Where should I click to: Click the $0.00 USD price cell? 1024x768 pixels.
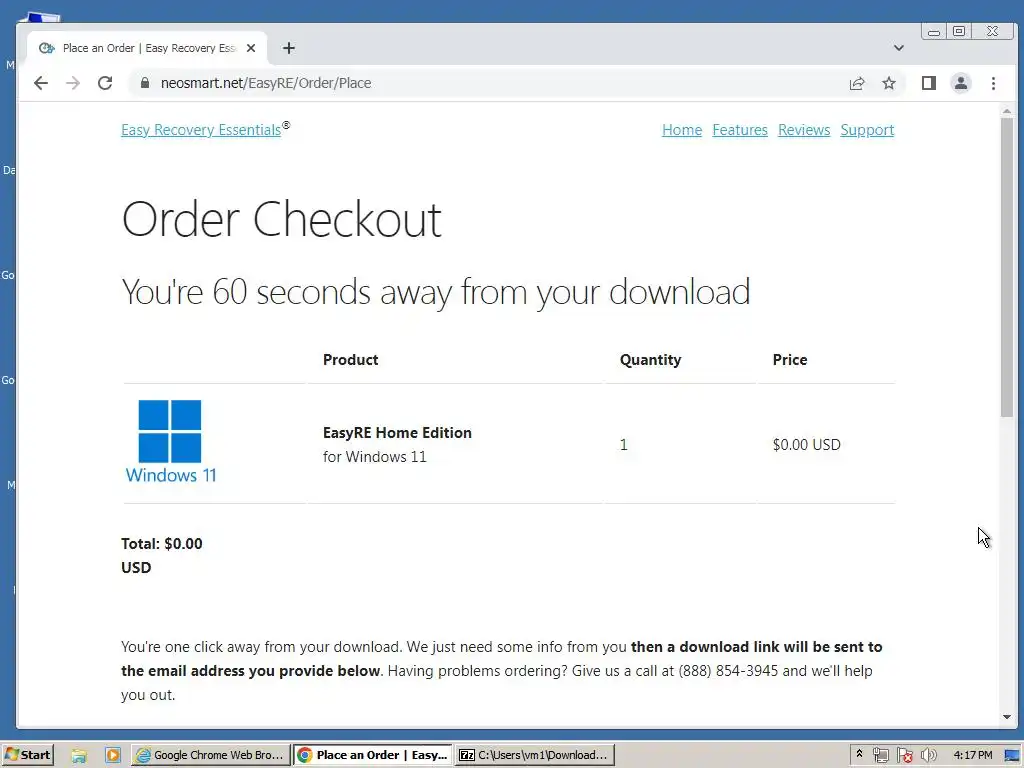pyautogui.click(x=807, y=444)
